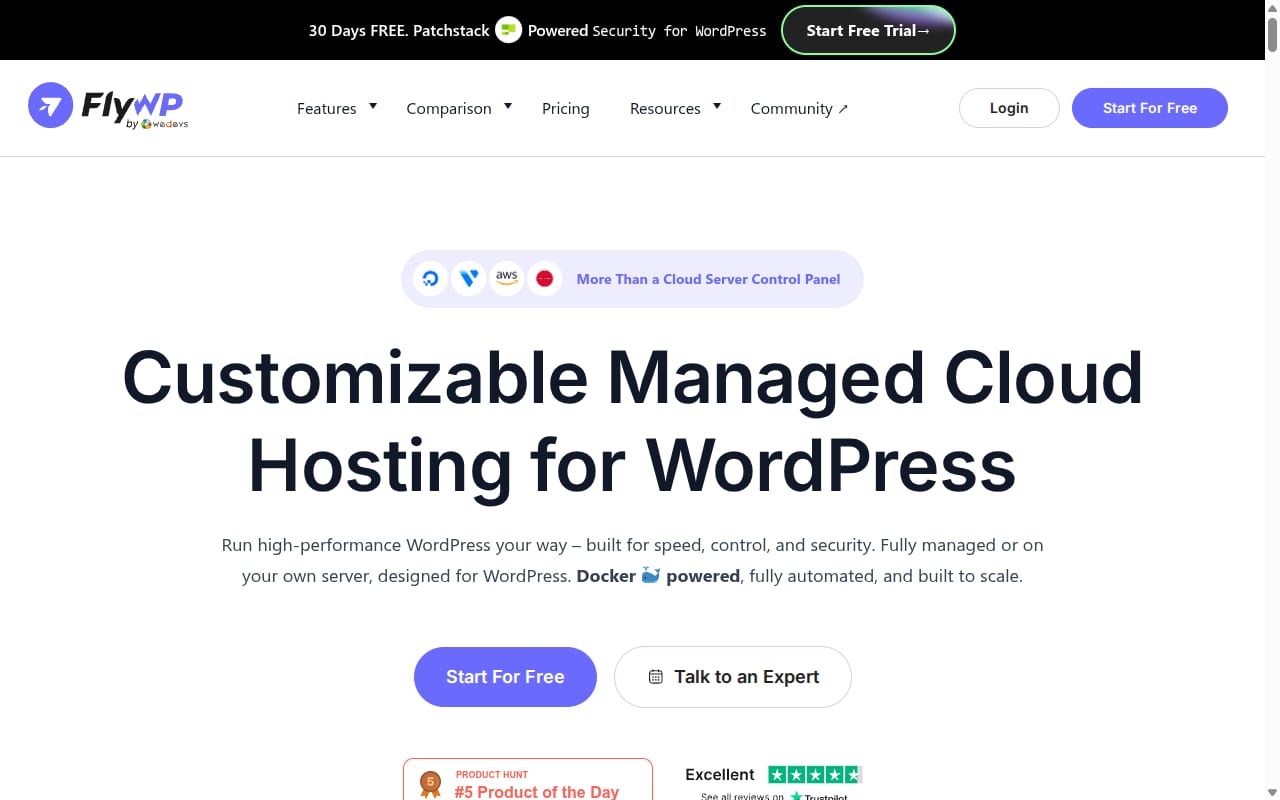Click the #5 Product of the Day badge

[x=528, y=779]
